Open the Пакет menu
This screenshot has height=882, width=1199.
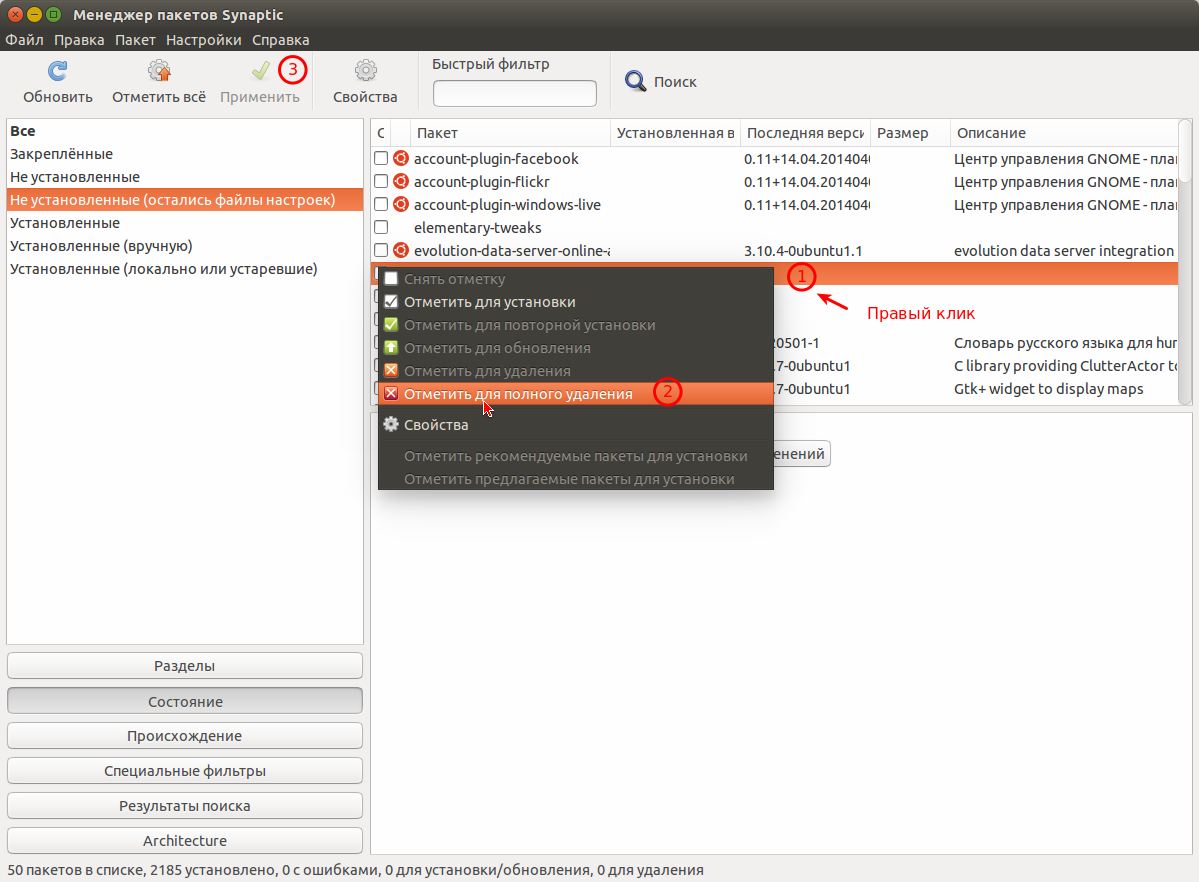[x=135, y=40]
